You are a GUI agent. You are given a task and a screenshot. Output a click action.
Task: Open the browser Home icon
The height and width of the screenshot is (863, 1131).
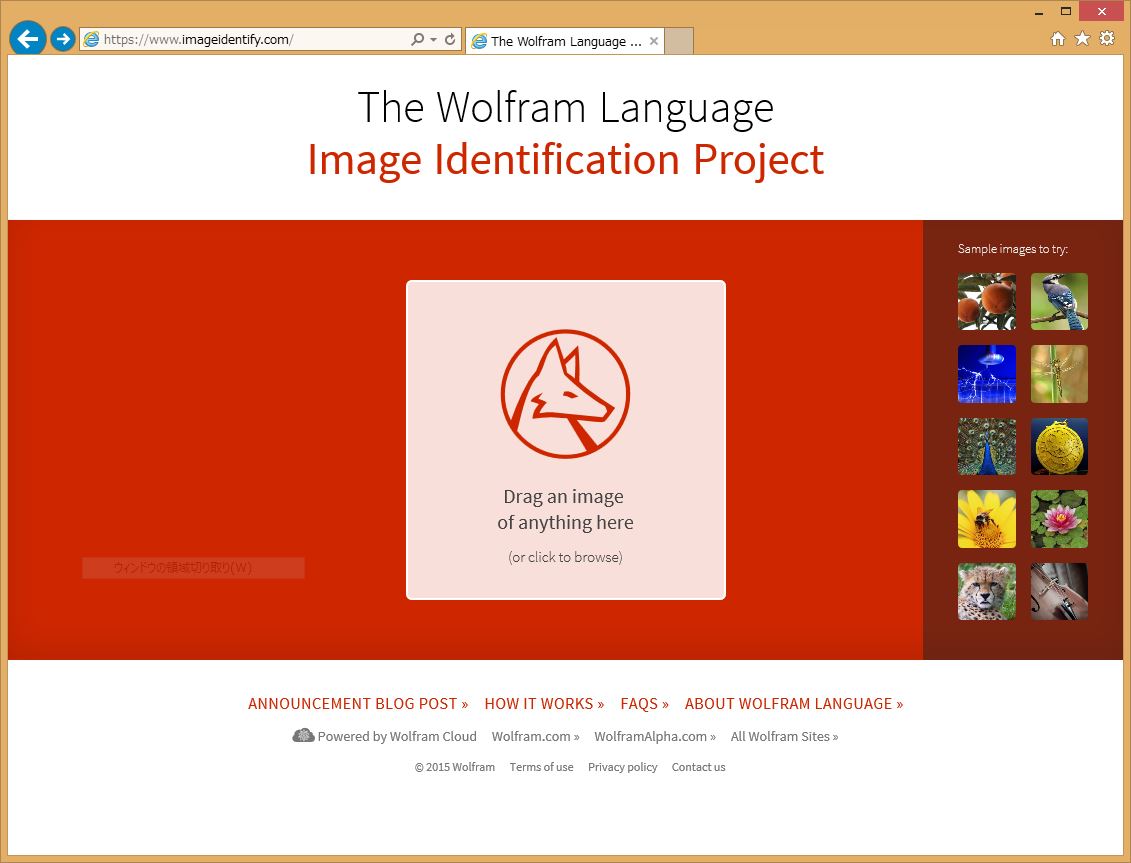(1057, 39)
